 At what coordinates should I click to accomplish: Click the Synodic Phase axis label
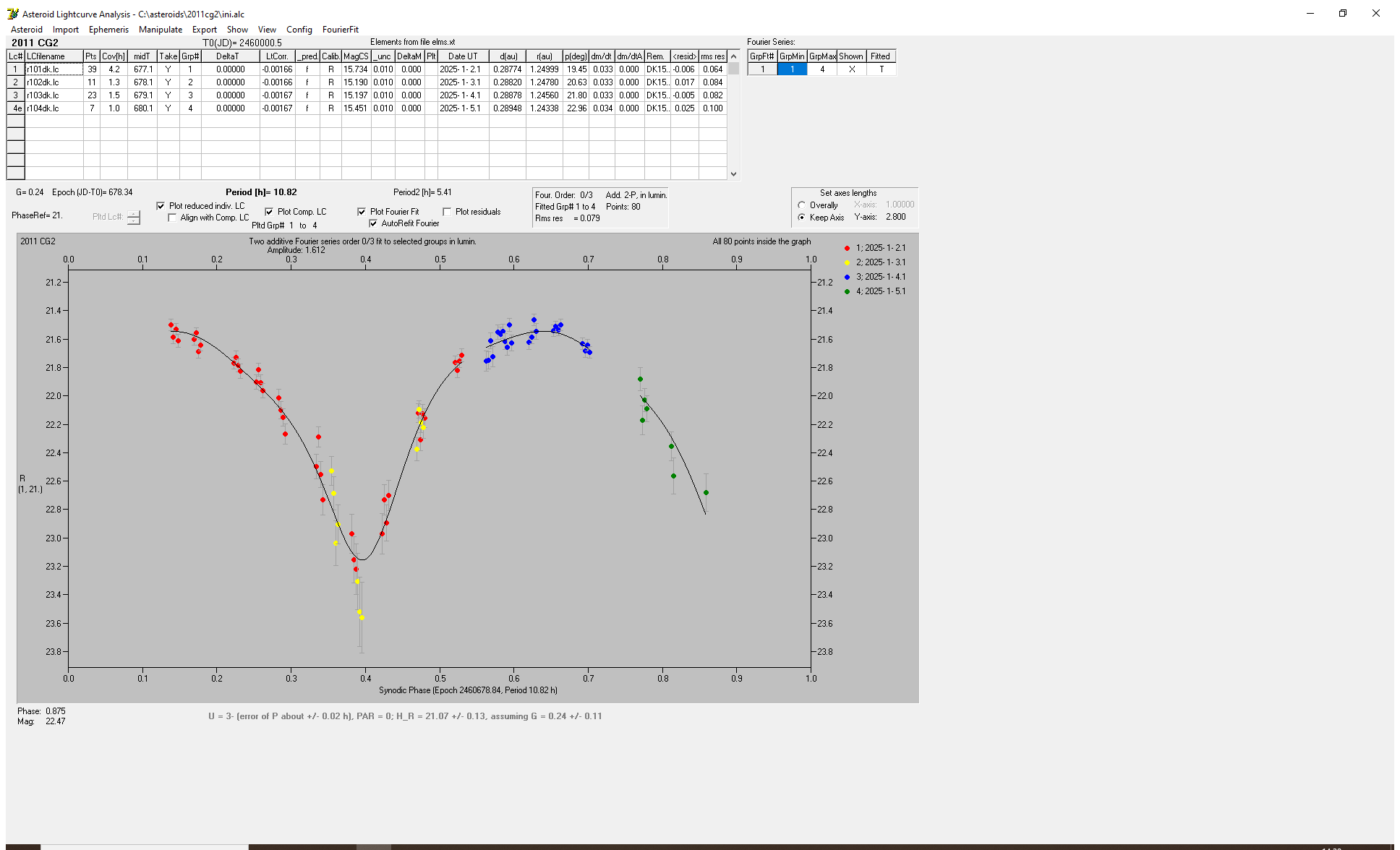click(x=469, y=690)
